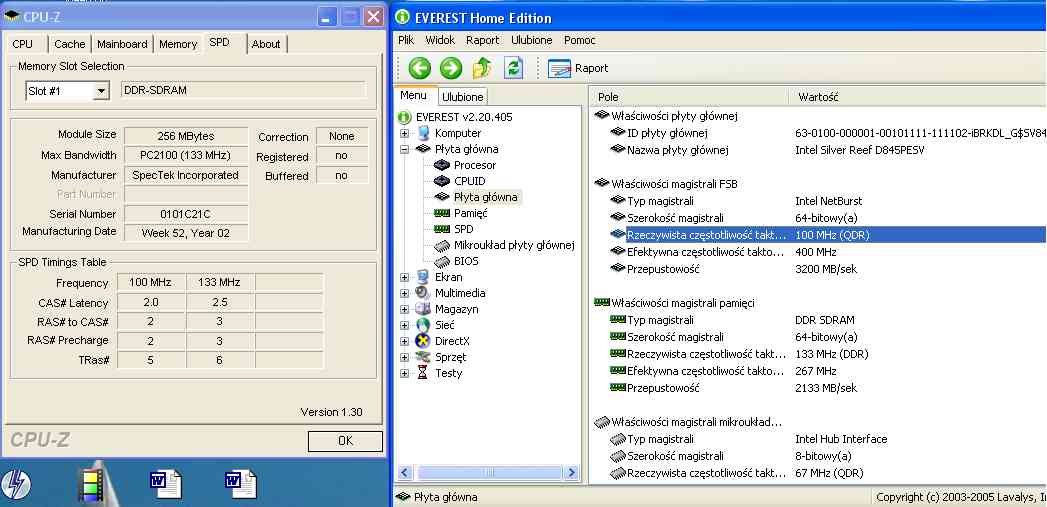Switch to the Ulubione panel tab

(463, 97)
